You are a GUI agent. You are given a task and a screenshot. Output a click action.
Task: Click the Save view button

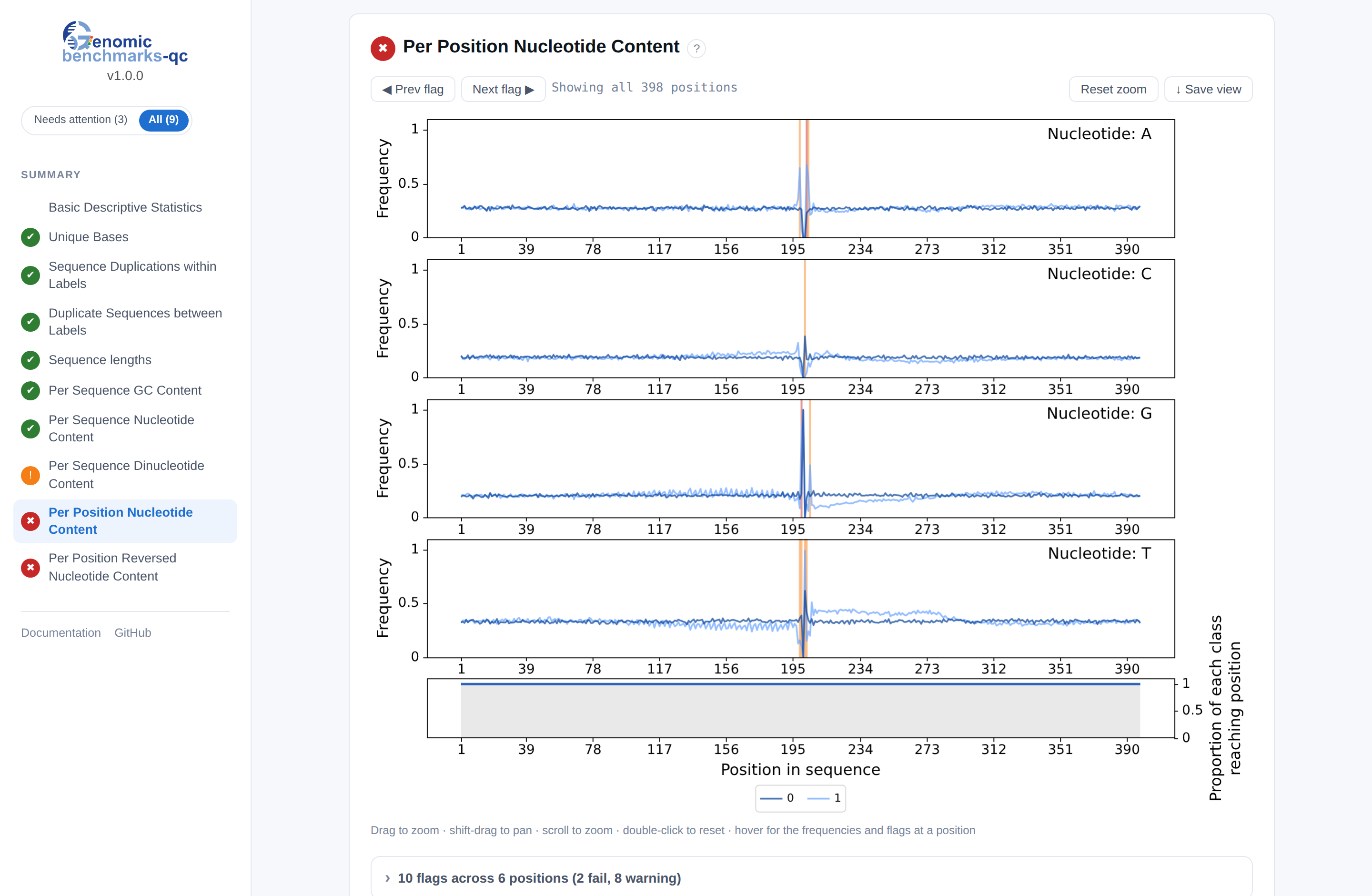[1208, 90]
